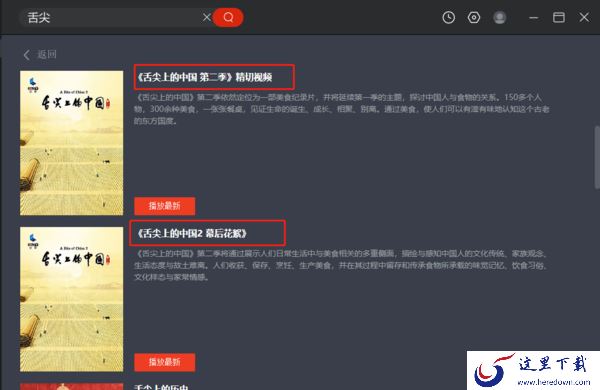Open settings via the hexagon gear icon
The image size is (600, 390).
474,17
